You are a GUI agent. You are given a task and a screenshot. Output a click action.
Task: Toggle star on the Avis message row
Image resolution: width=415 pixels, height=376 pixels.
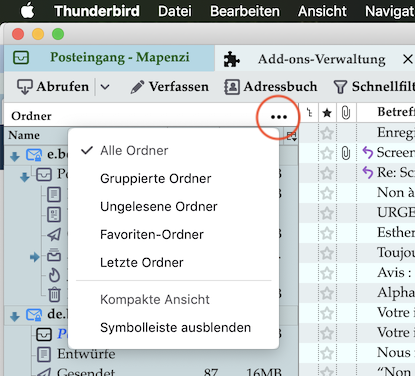[x=327, y=273]
